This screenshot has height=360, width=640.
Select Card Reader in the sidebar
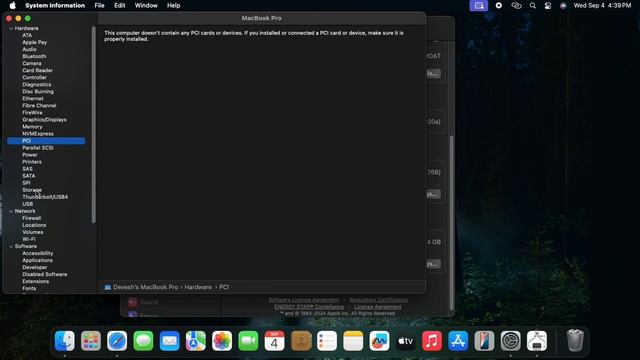click(x=37, y=70)
